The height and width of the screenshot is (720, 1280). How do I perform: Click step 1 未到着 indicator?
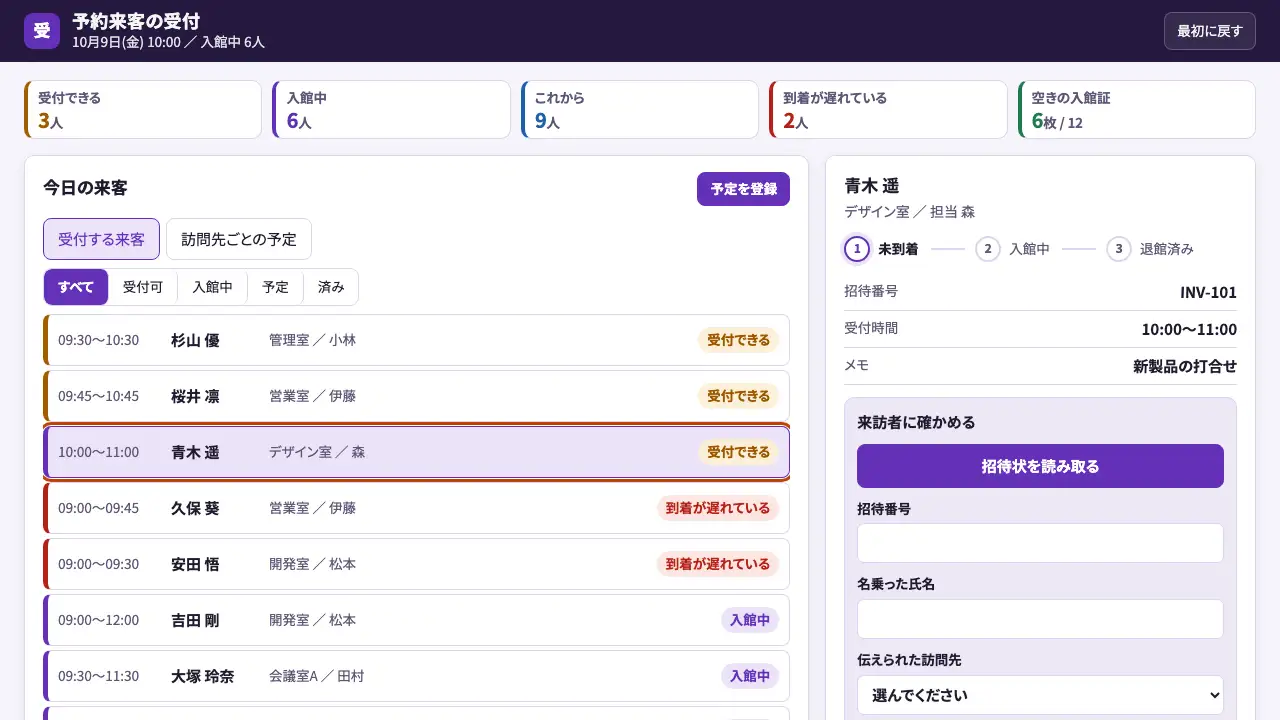coord(881,249)
